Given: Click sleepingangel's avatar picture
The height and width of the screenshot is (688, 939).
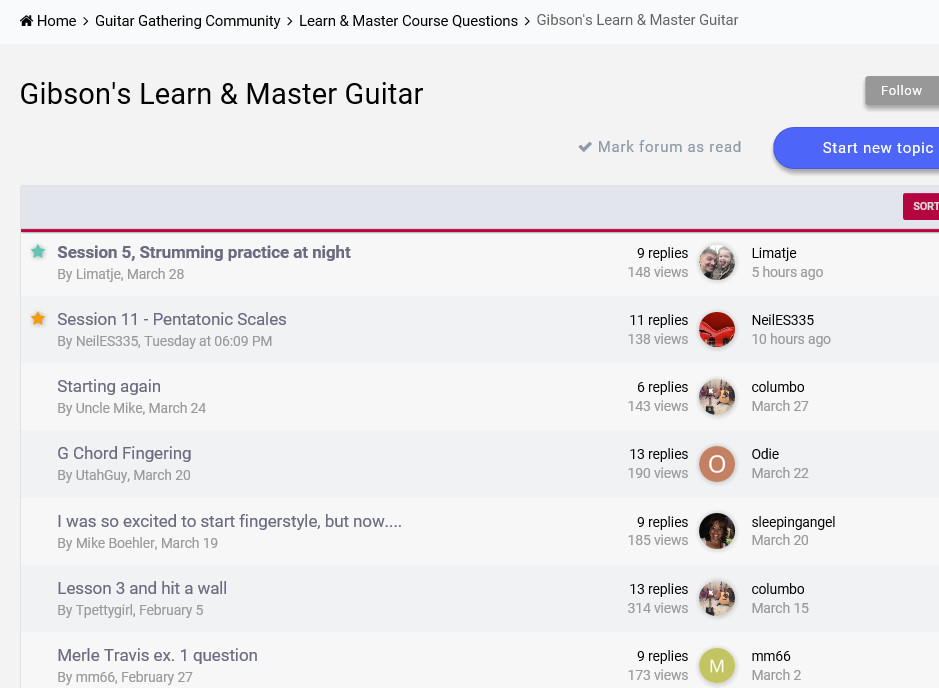Looking at the screenshot, I should click(x=717, y=531).
